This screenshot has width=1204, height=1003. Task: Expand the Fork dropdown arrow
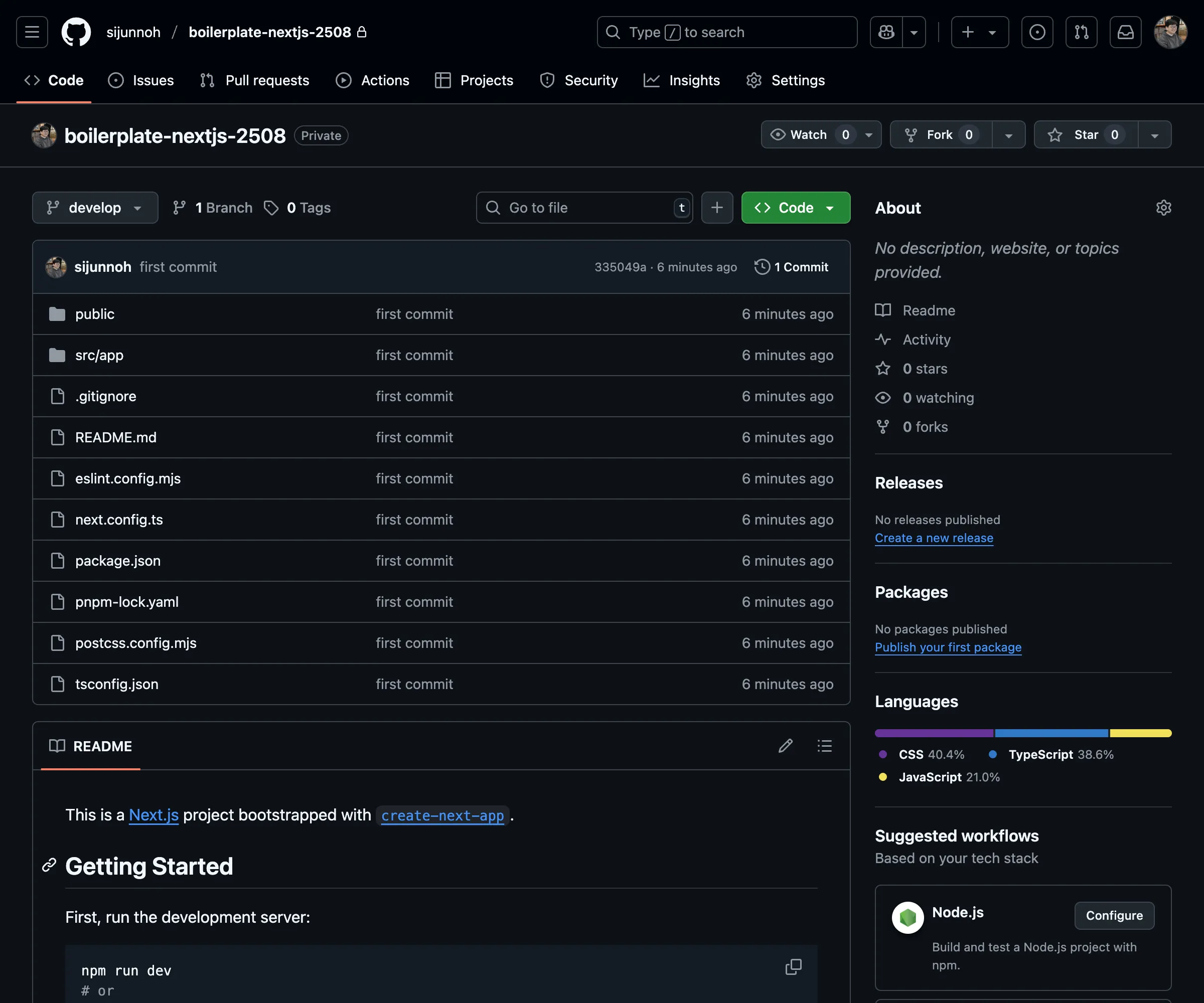(1008, 135)
